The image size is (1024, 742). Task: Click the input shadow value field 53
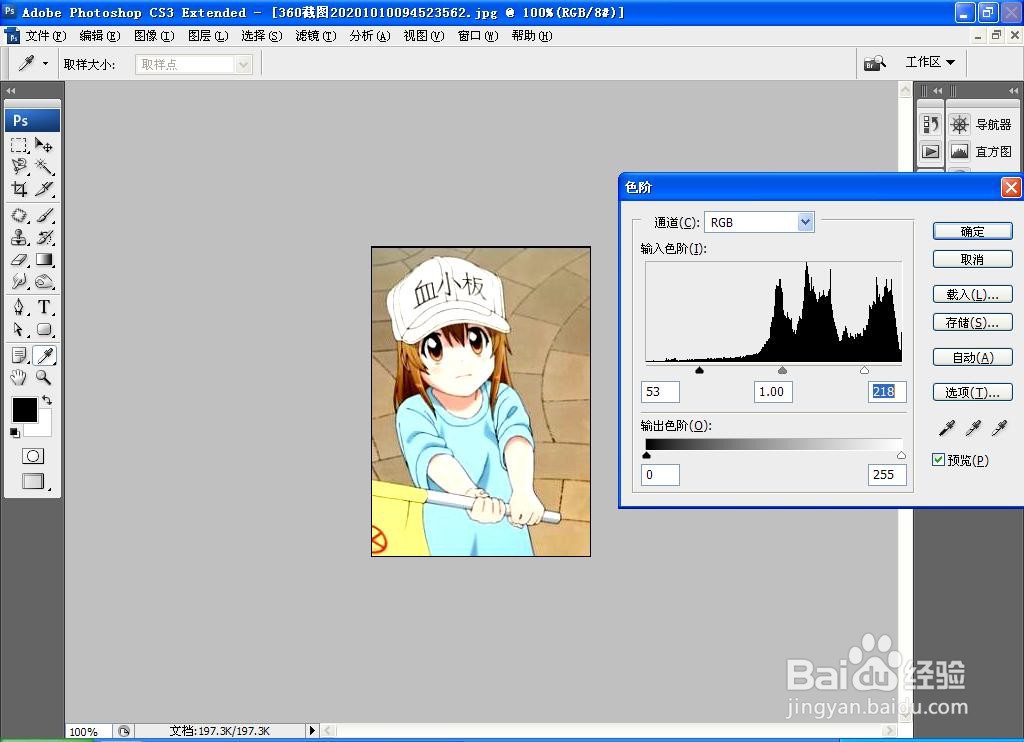click(660, 392)
